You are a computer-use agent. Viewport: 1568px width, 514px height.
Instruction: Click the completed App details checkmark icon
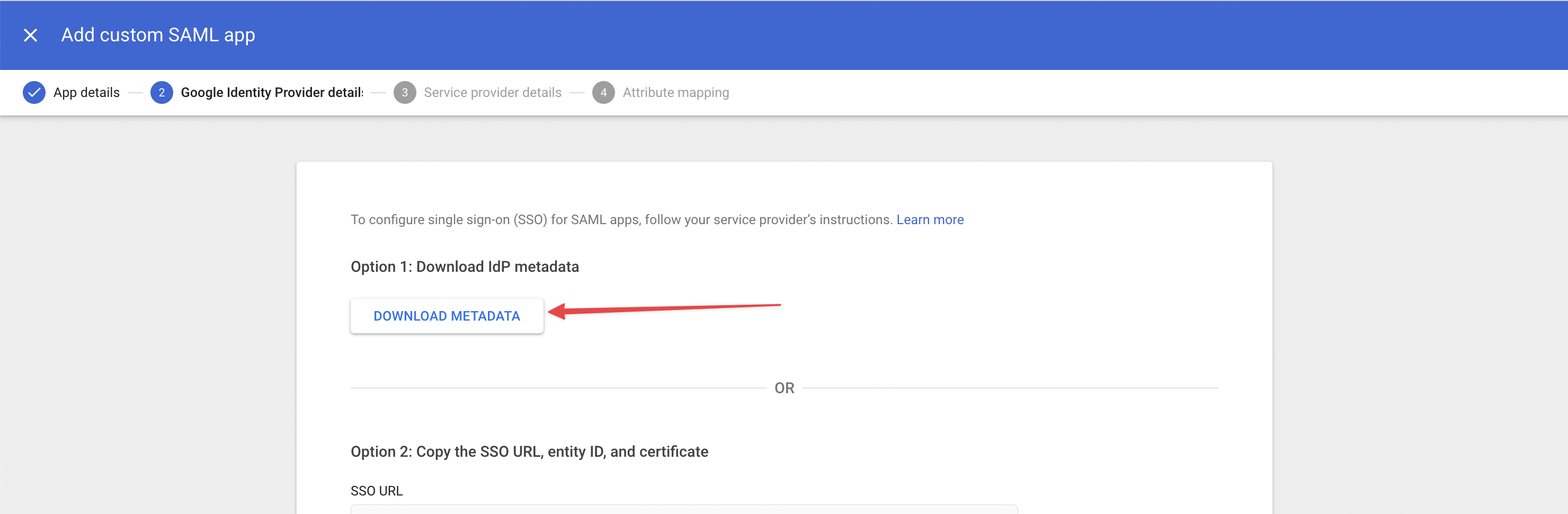34,93
